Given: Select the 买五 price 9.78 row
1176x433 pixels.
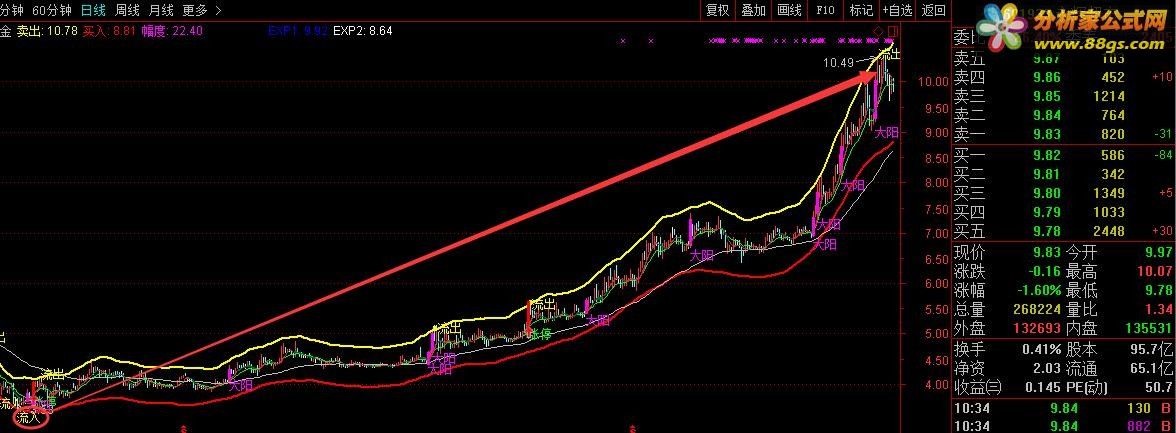Looking at the screenshot, I should point(1063,232).
